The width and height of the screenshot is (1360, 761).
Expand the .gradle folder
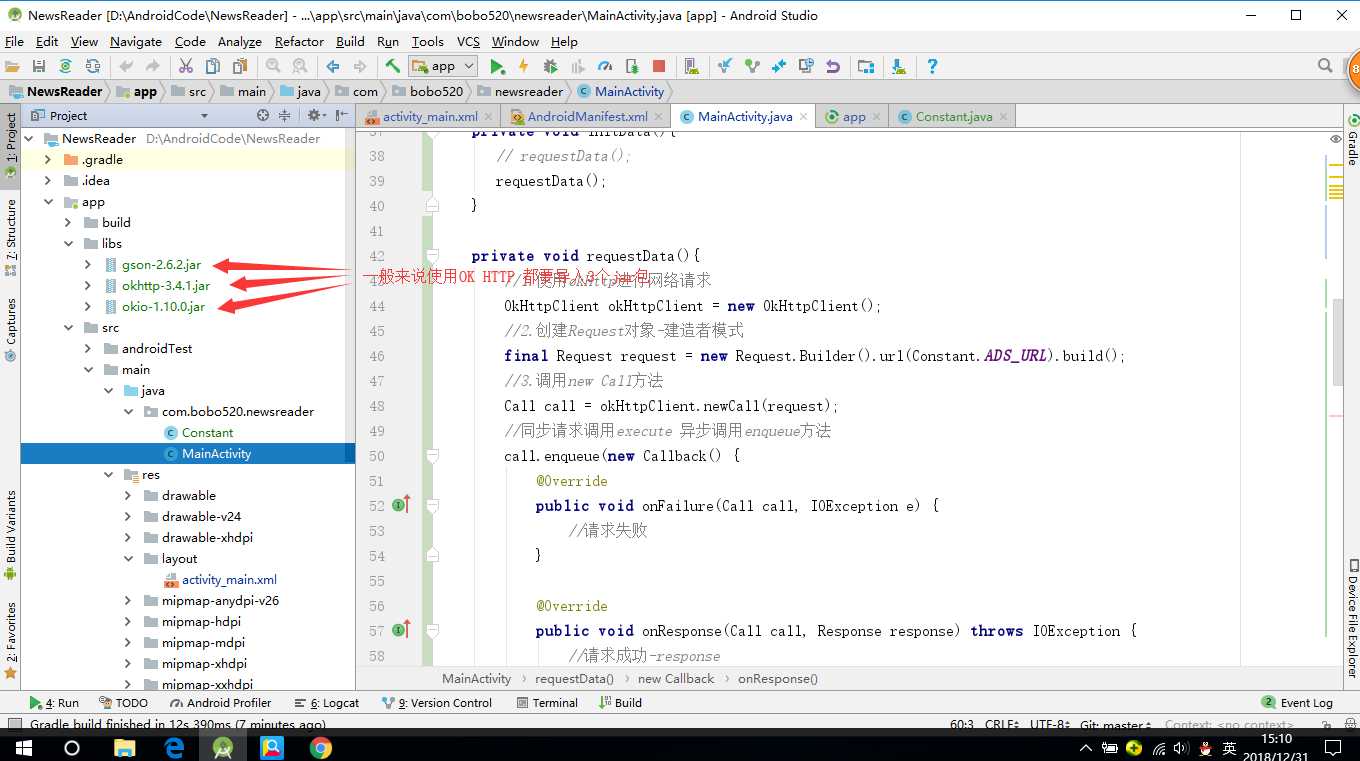(x=48, y=160)
